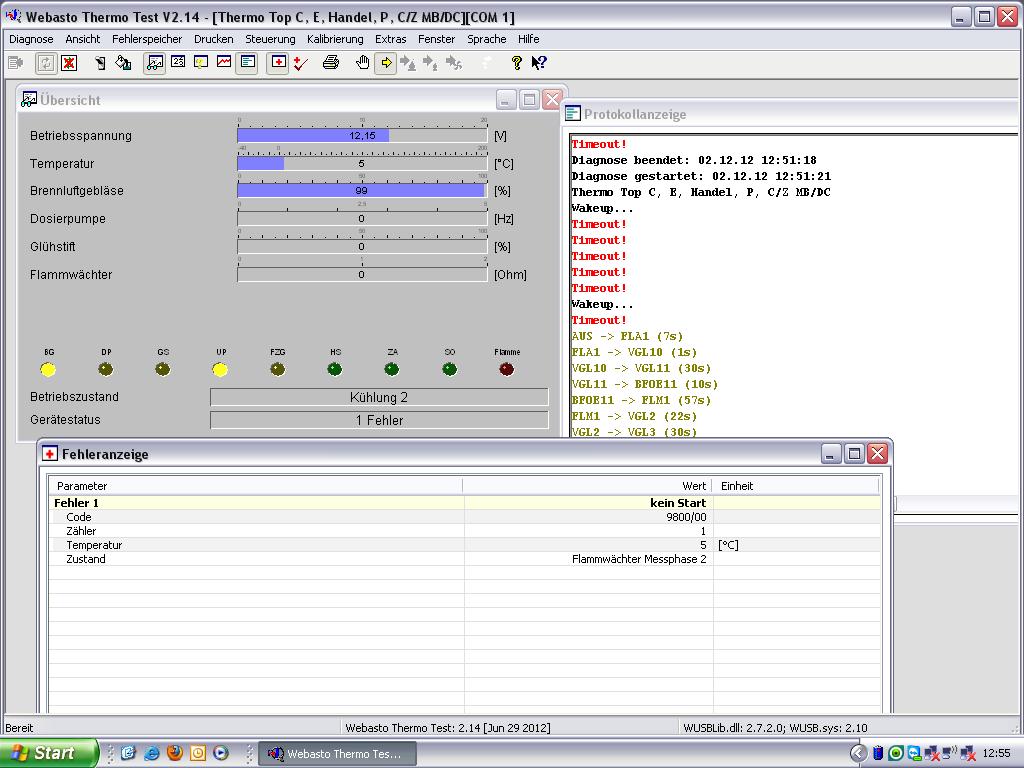Click the grayed arrow-with-fan toolbar icon
Screen dimensions: 1024x768
454,63
